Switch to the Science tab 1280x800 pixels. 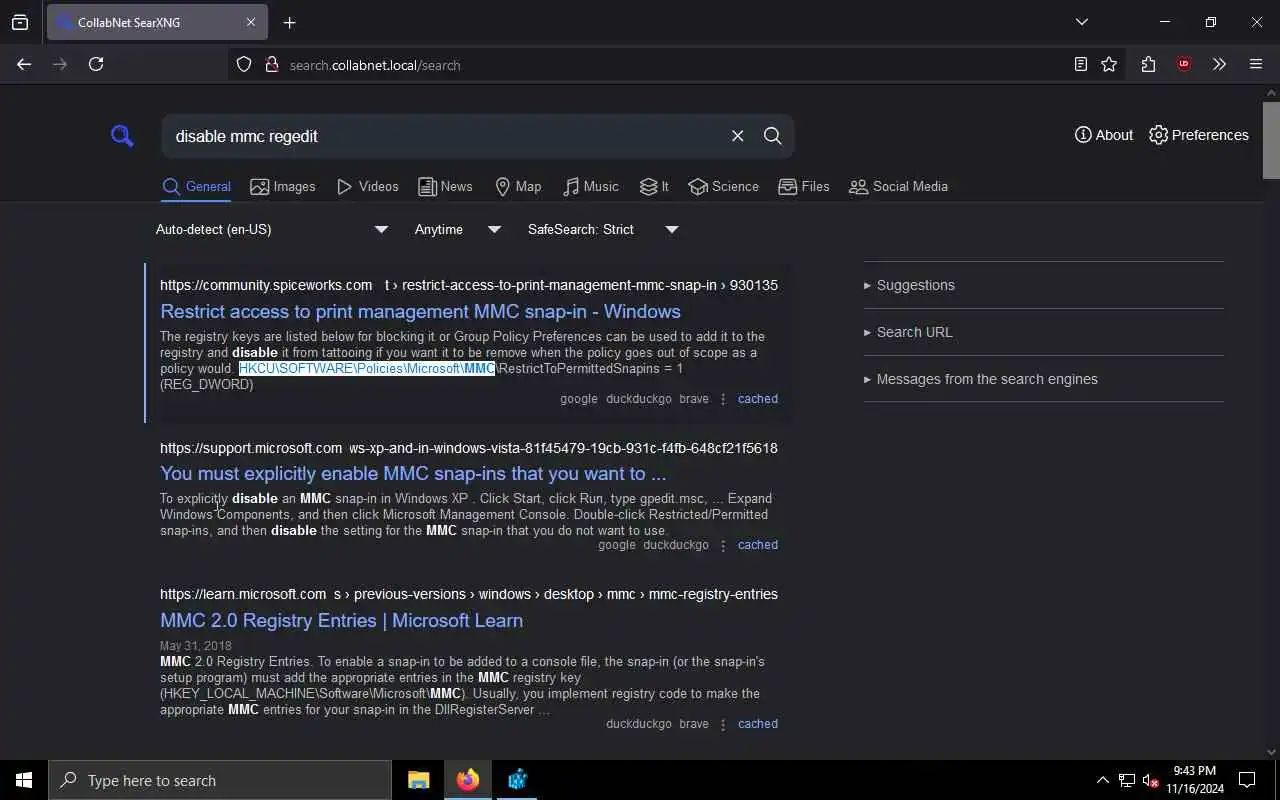pos(723,186)
